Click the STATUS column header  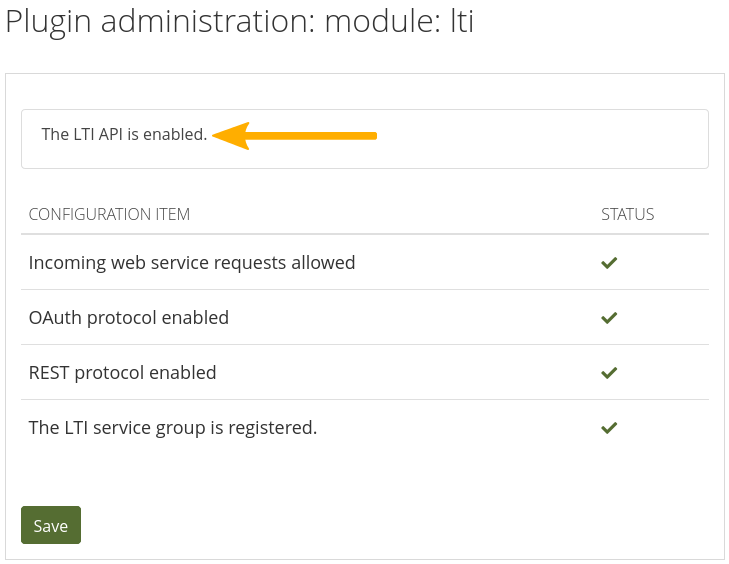[x=627, y=214]
